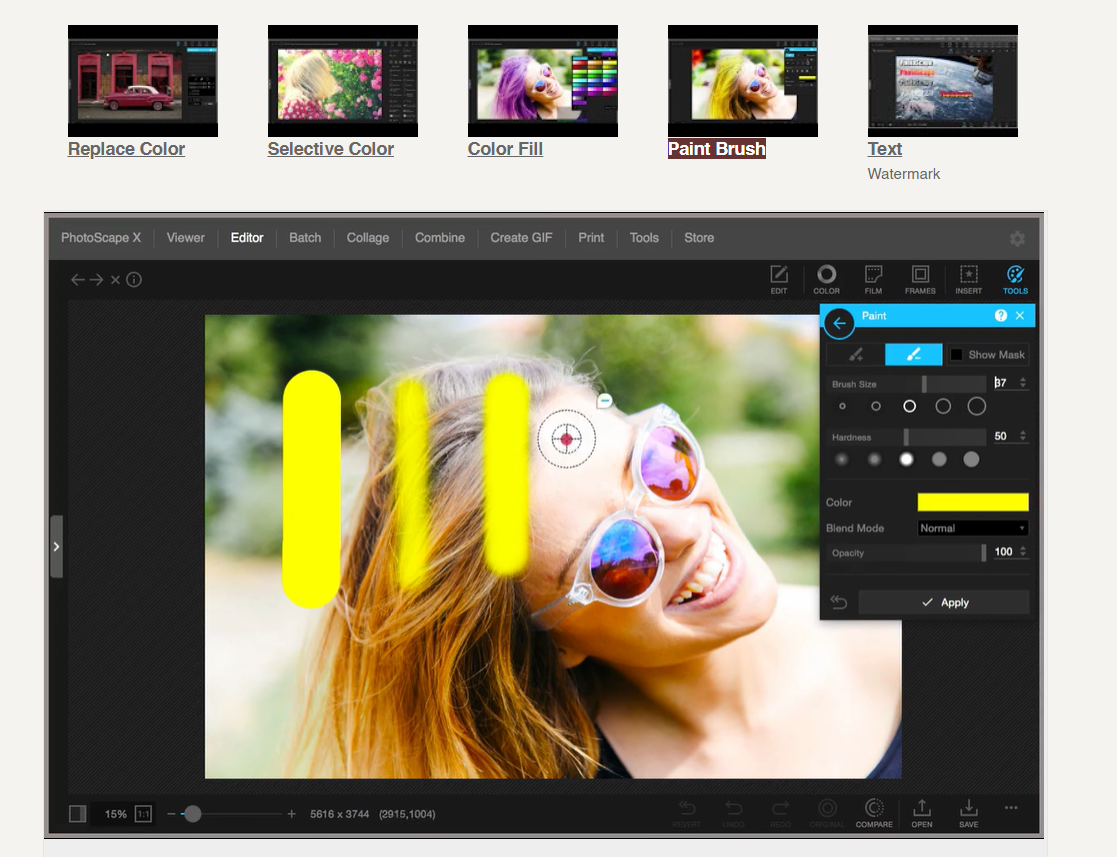Go to next image arrow
The width and height of the screenshot is (1117, 857).
[96, 280]
